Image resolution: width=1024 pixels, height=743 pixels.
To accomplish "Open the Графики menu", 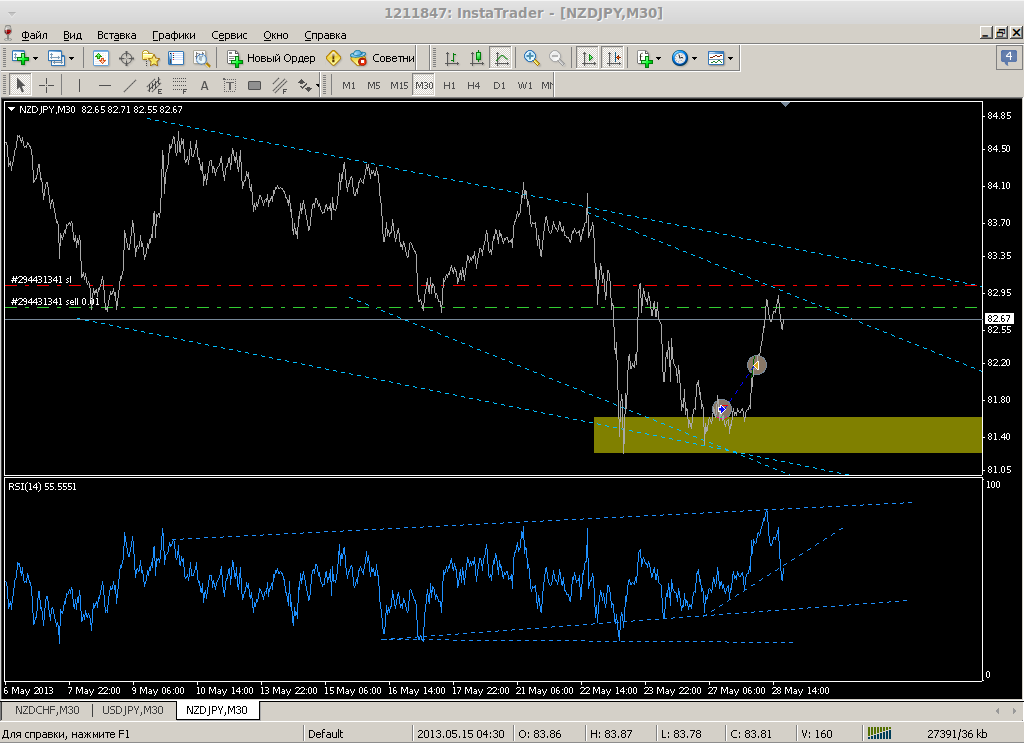I will [174, 35].
